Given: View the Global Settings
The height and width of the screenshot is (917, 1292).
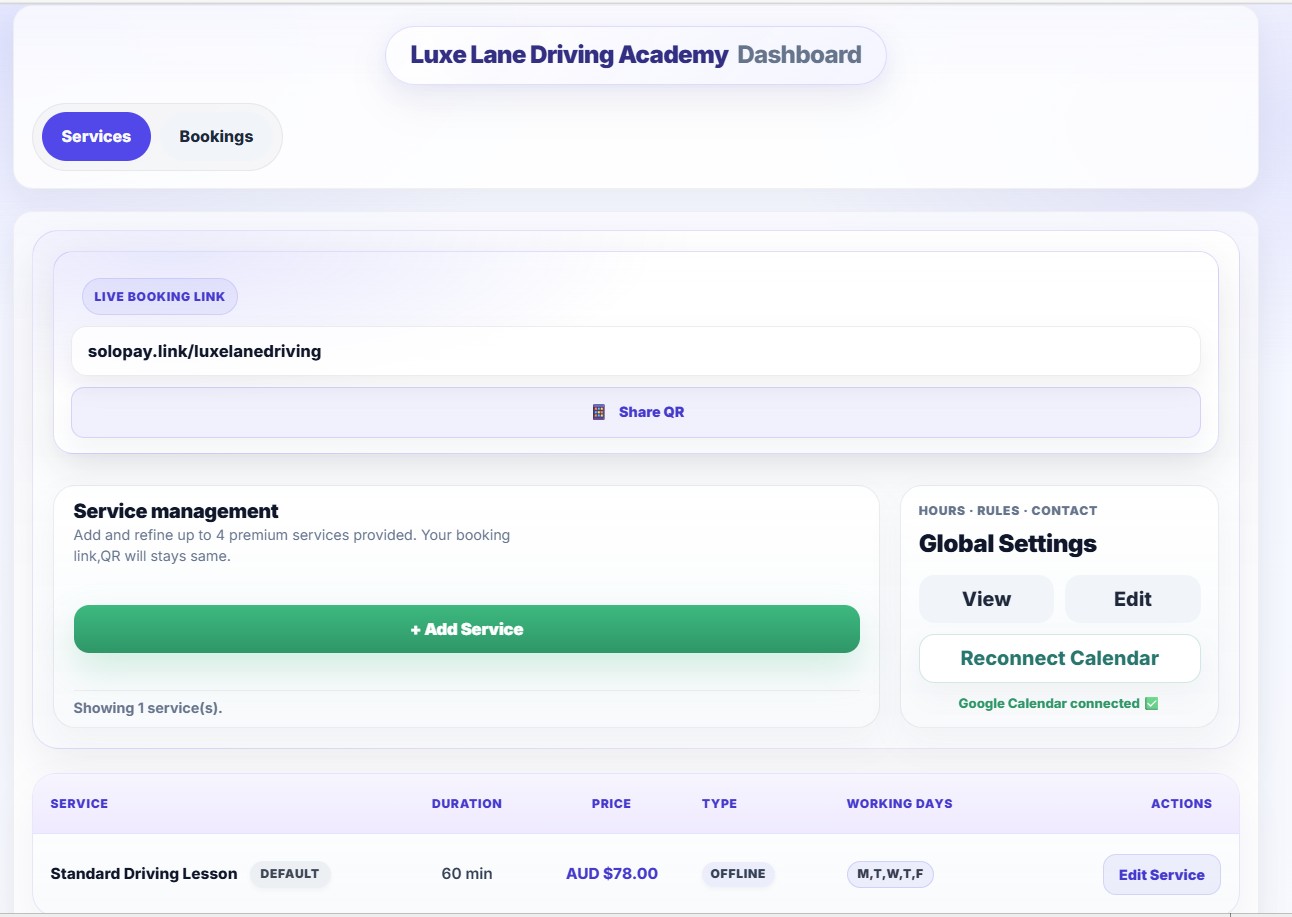Looking at the screenshot, I should pyautogui.click(x=986, y=598).
